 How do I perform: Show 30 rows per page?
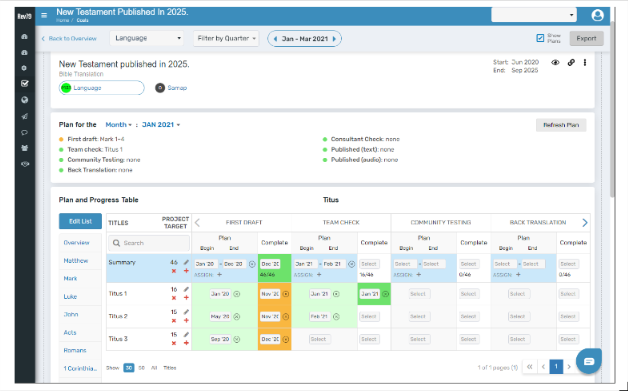point(129,368)
